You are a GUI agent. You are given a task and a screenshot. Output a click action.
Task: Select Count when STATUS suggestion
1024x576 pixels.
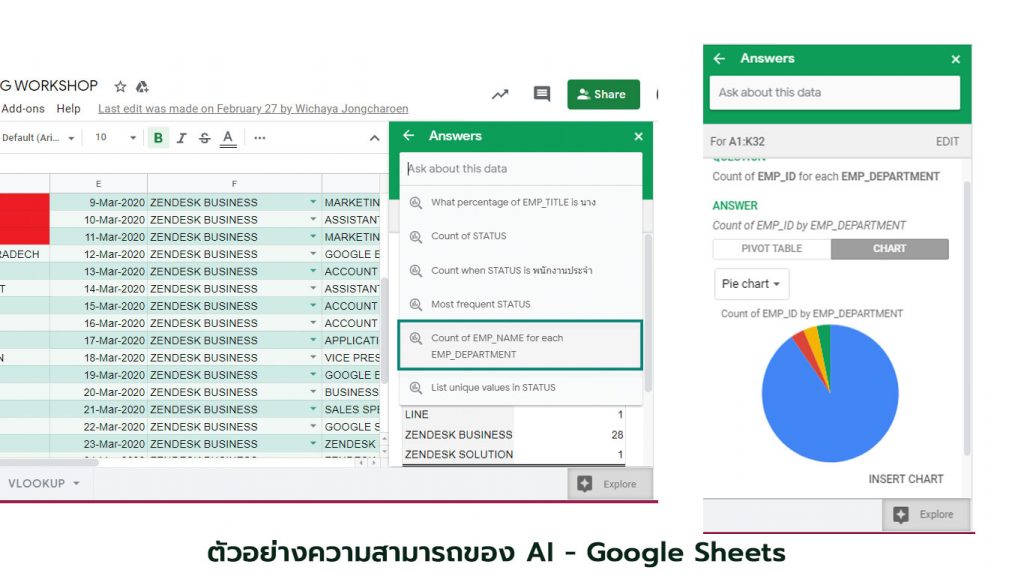(x=520, y=270)
